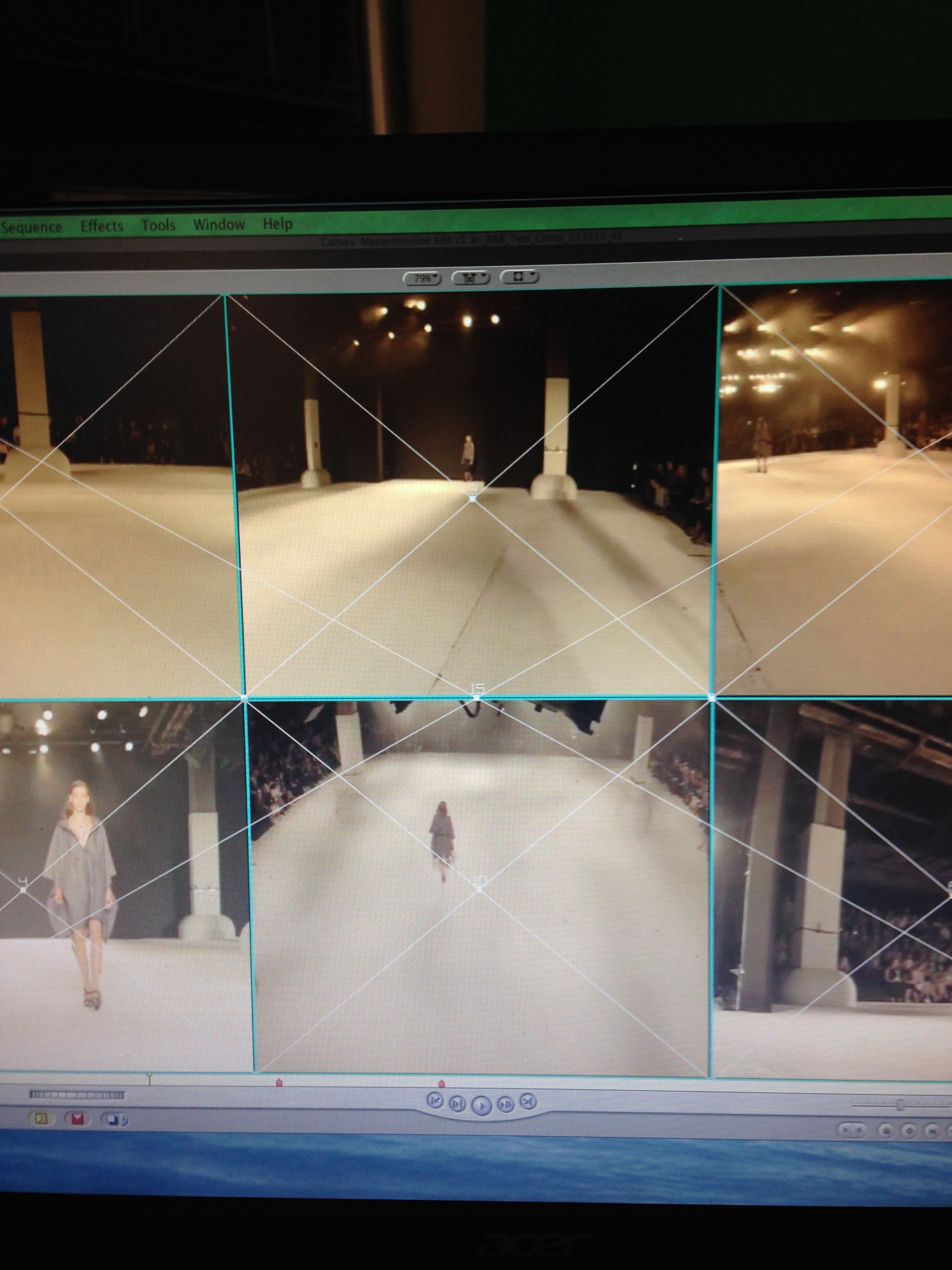
Task: Click the Play button in Canvas
Action: click(482, 1106)
